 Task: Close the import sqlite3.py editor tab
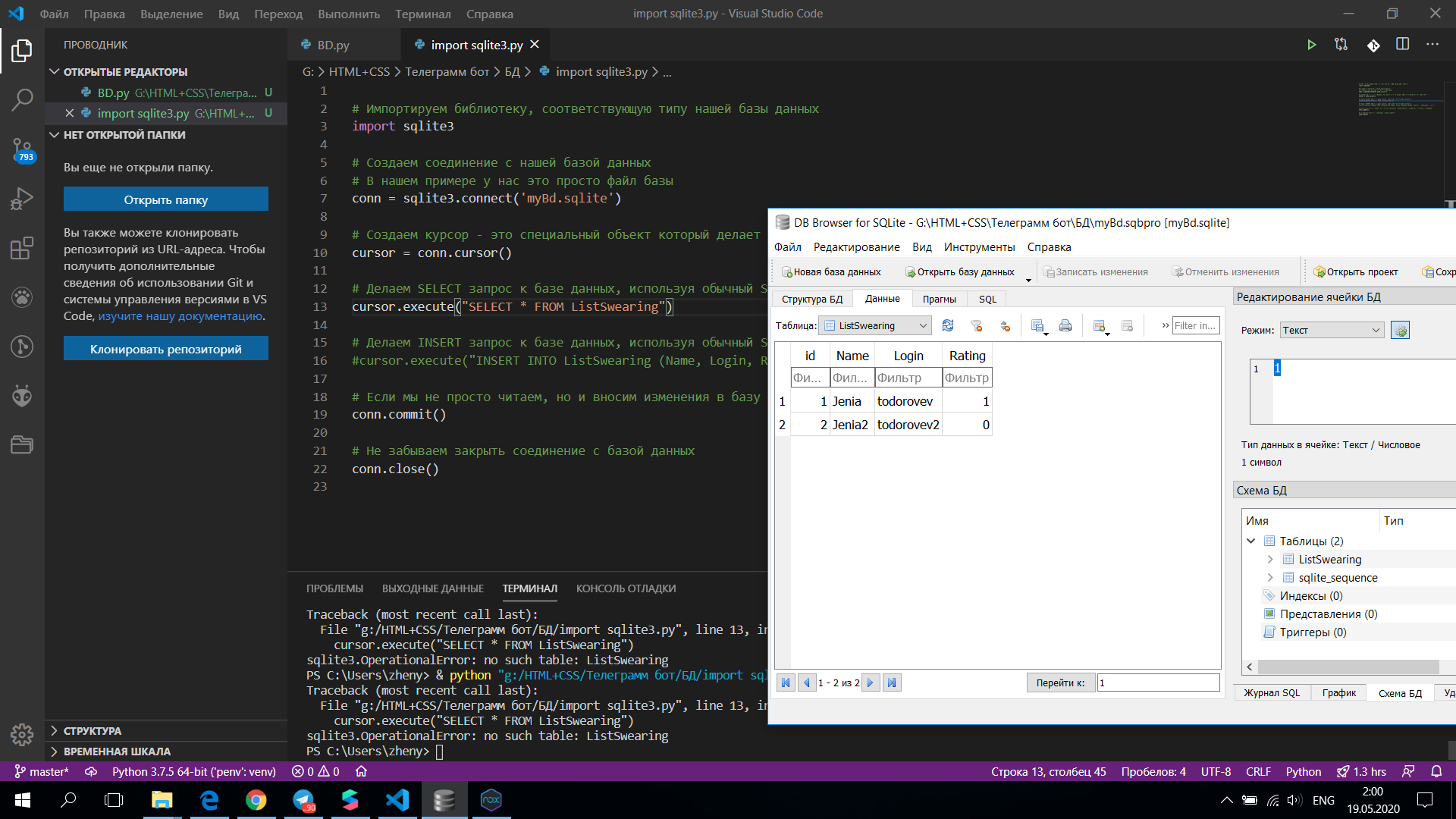(x=535, y=45)
